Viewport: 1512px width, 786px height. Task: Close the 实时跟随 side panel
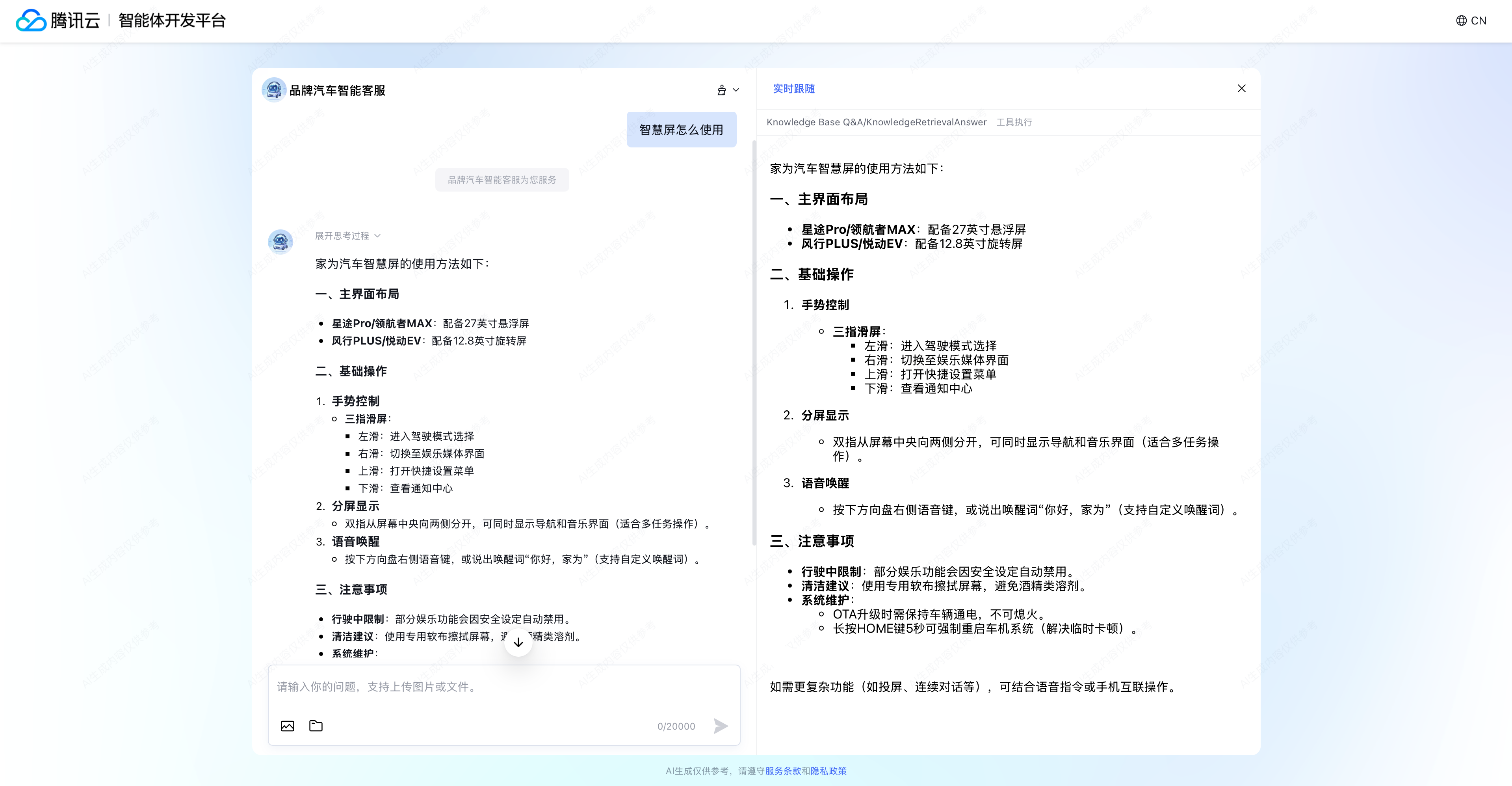click(1241, 88)
